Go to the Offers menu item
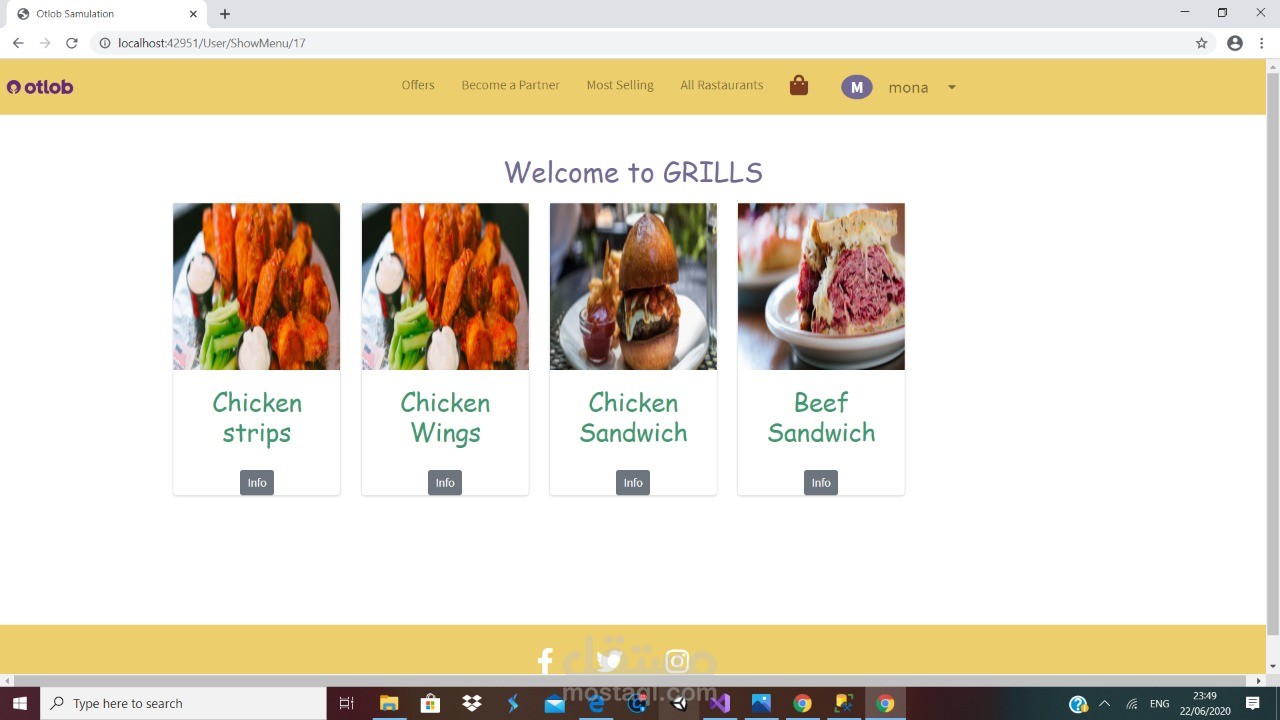The width and height of the screenshot is (1280, 720). [x=418, y=85]
